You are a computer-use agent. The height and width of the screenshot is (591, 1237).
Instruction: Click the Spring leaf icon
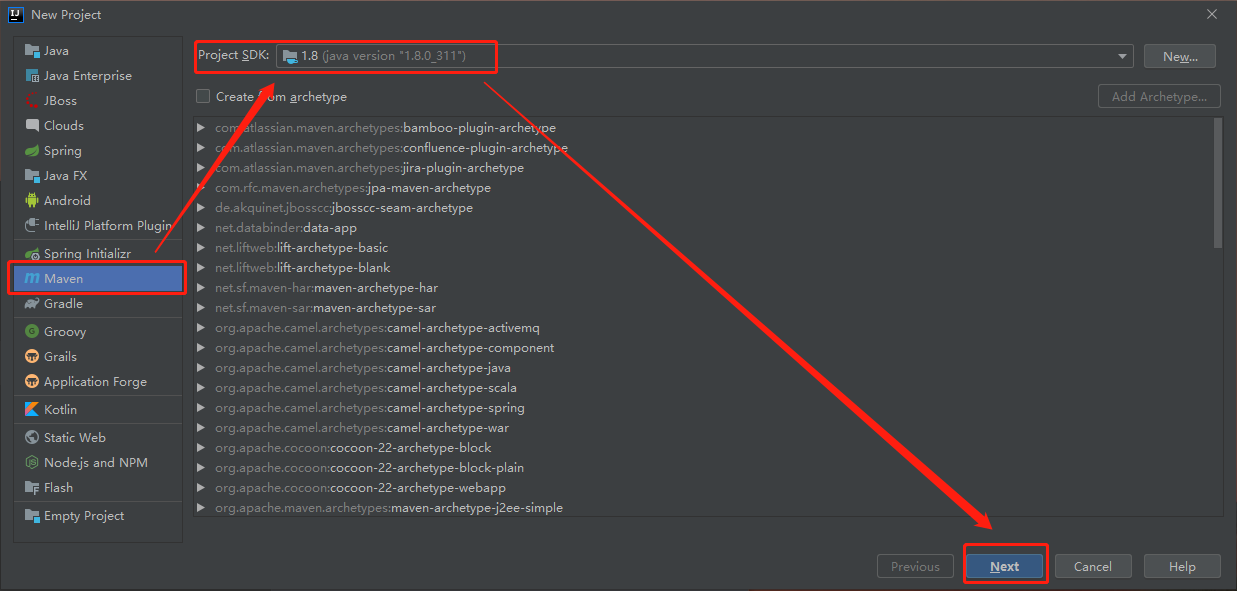pyautogui.click(x=32, y=150)
